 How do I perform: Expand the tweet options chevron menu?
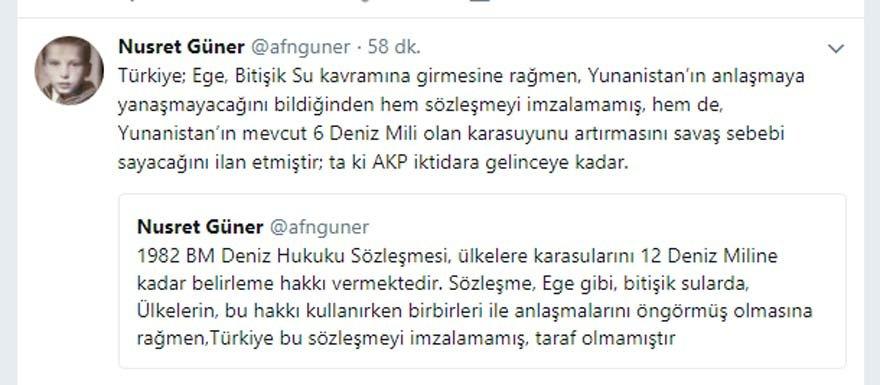pyautogui.click(x=836, y=49)
